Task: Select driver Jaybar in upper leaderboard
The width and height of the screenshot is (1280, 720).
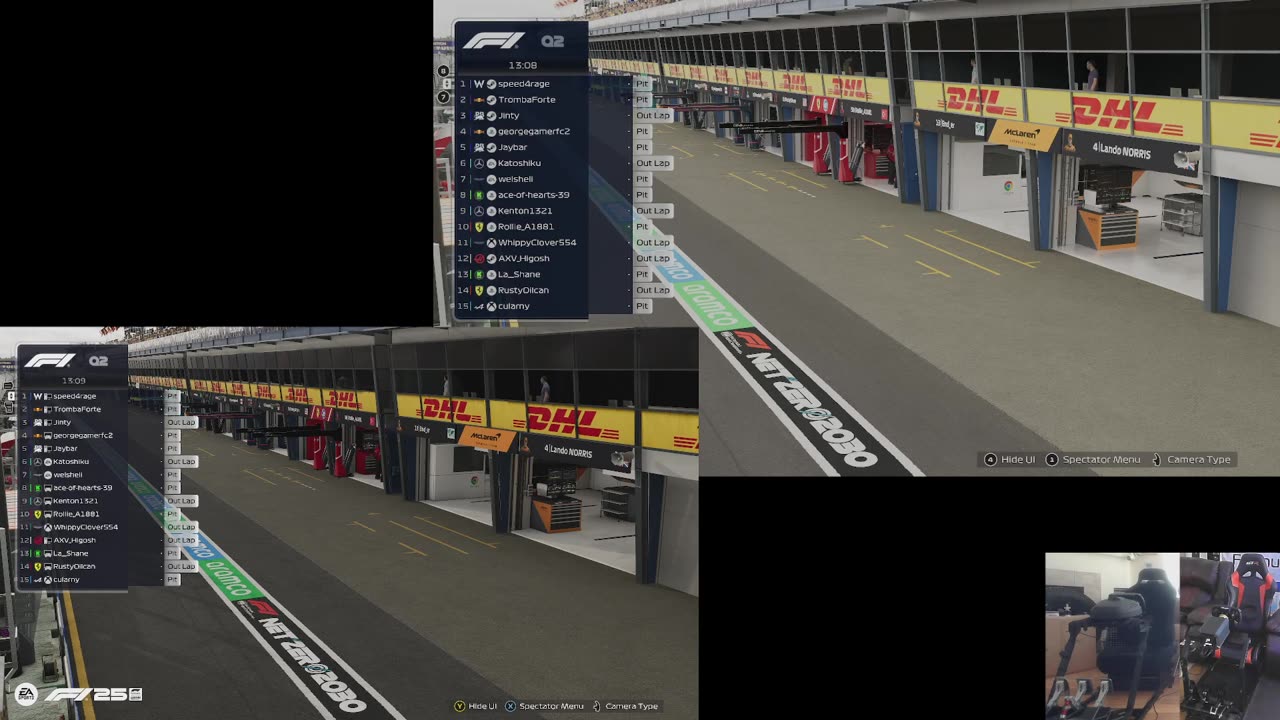Action: coord(512,148)
